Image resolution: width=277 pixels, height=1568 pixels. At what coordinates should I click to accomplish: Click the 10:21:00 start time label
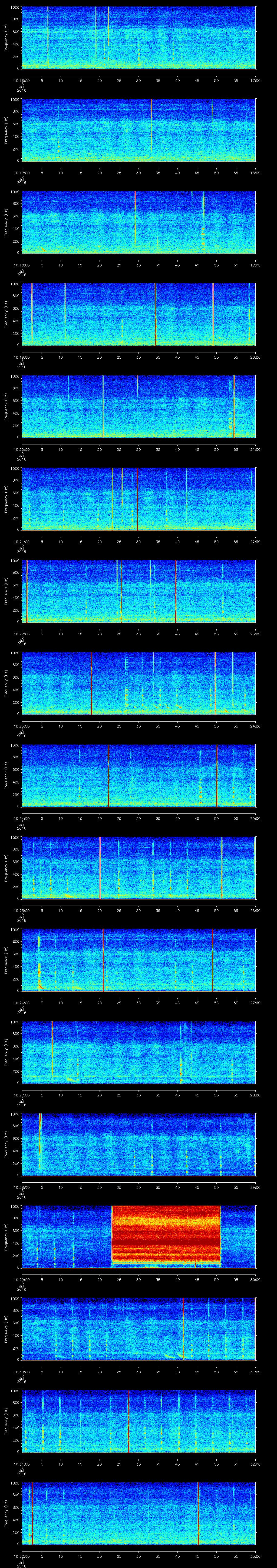click(x=21, y=542)
